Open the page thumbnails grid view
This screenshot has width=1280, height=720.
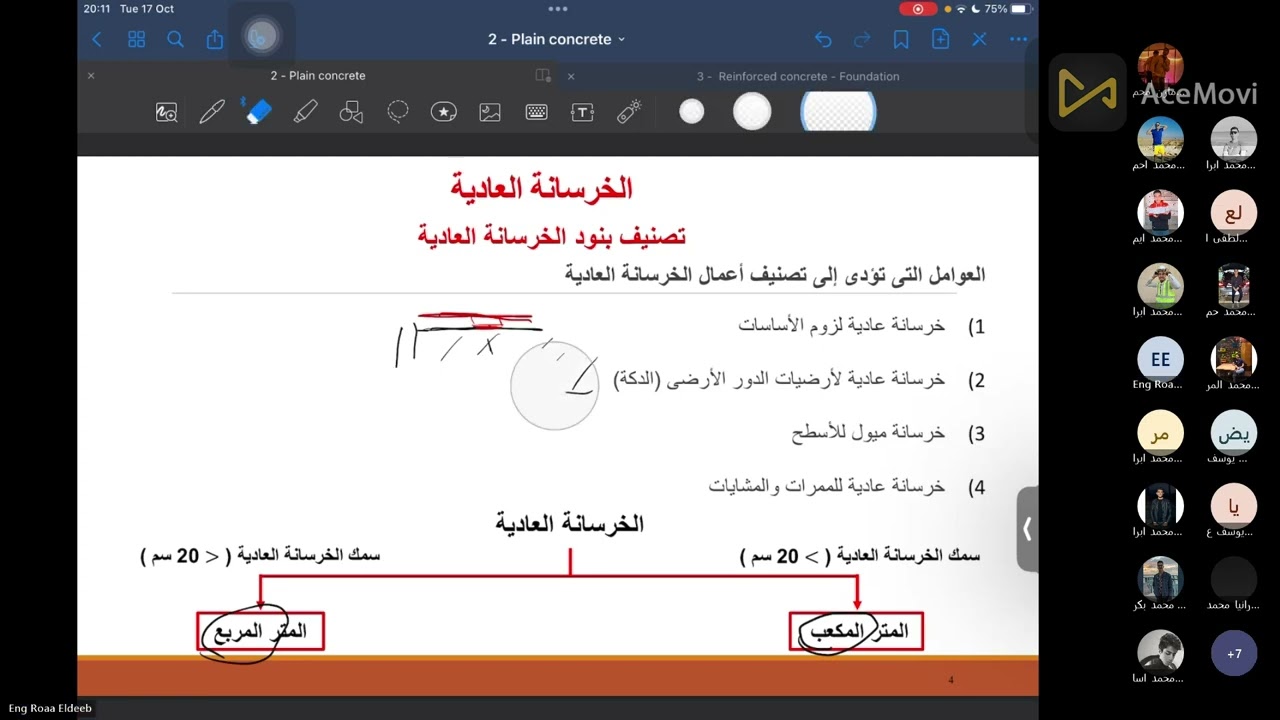click(137, 40)
